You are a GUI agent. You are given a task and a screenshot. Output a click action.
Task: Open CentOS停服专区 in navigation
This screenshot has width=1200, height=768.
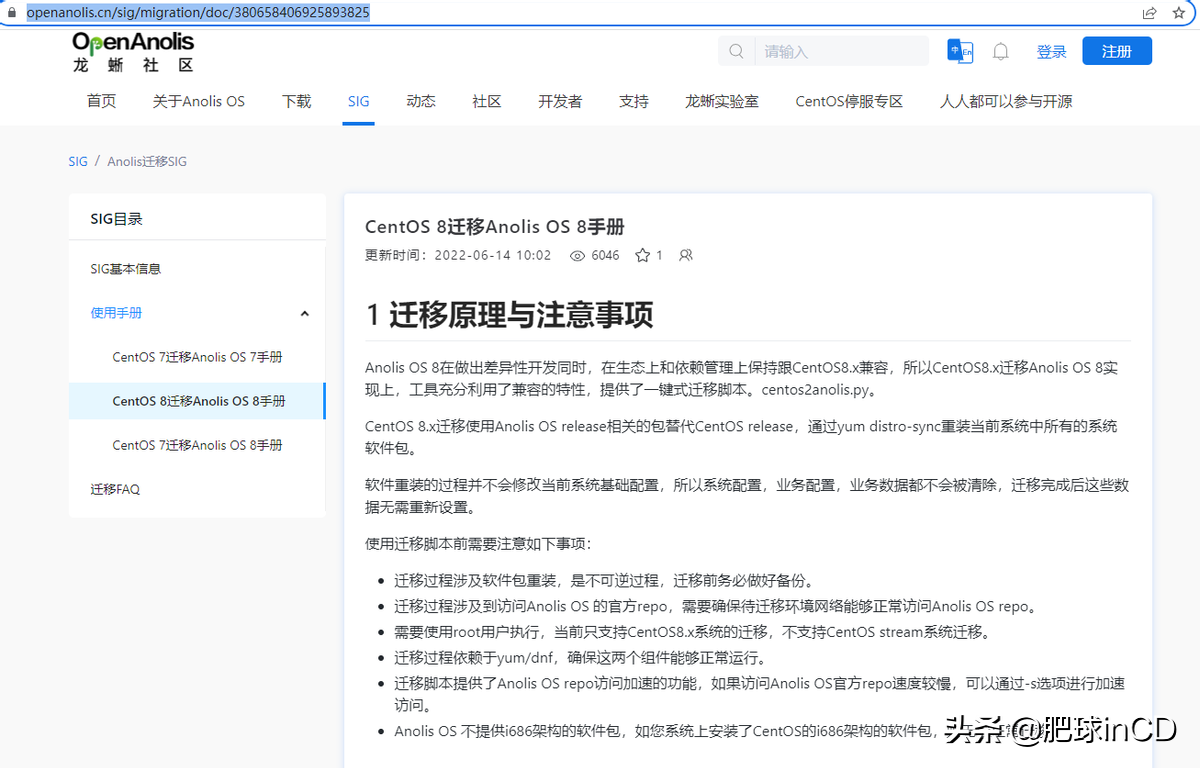(x=849, y=101)
